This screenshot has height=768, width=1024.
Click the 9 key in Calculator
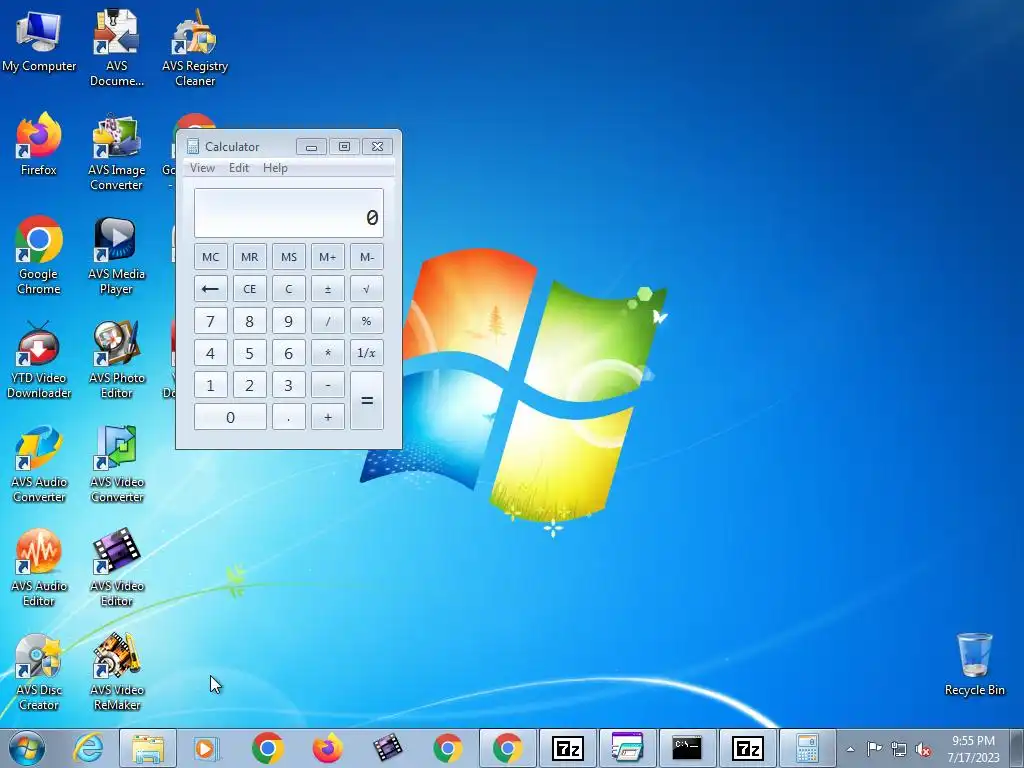pyautogui.click(x=289, y=321)
